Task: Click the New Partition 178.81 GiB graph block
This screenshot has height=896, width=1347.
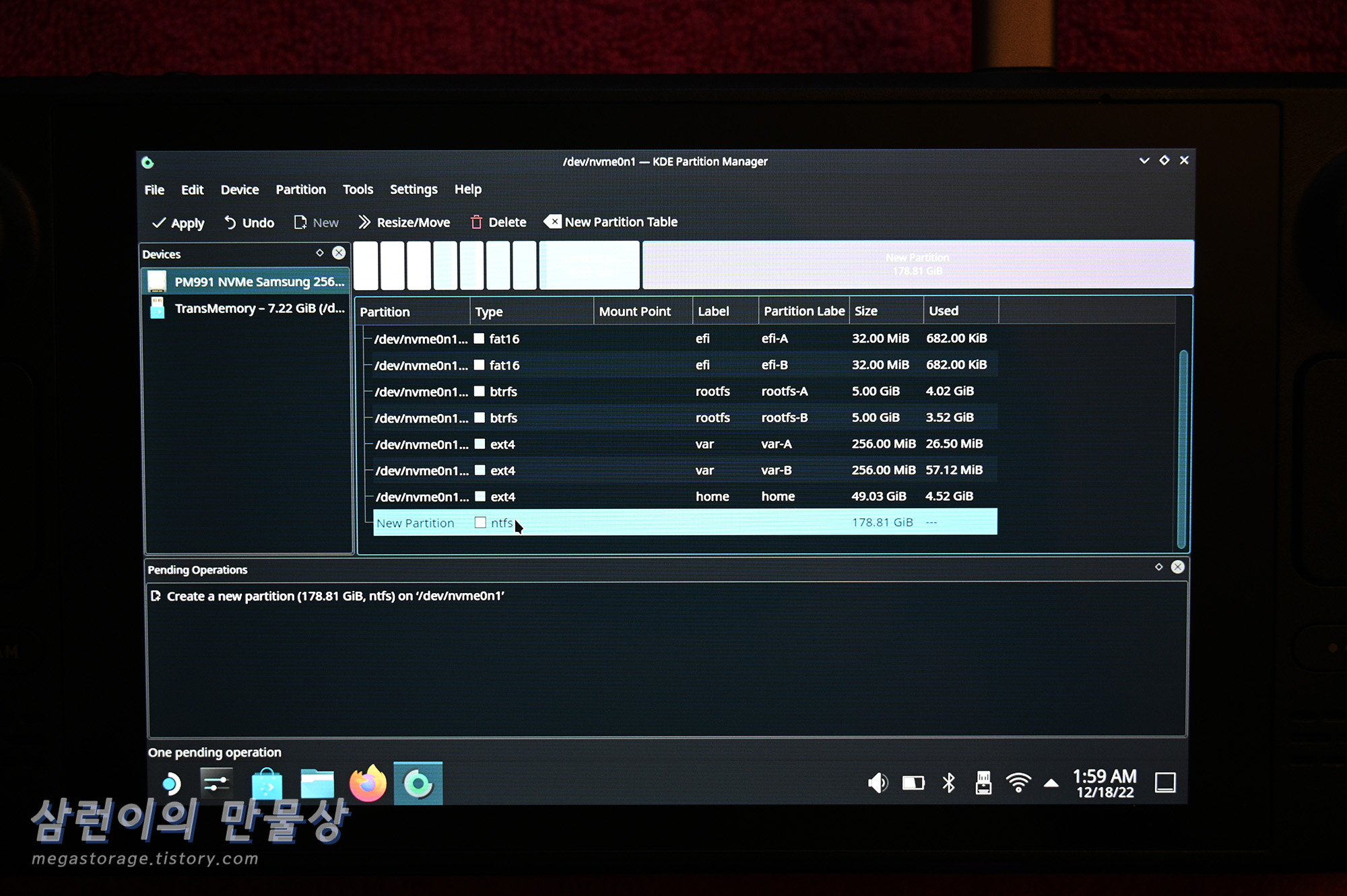Action: coord(917,265)
